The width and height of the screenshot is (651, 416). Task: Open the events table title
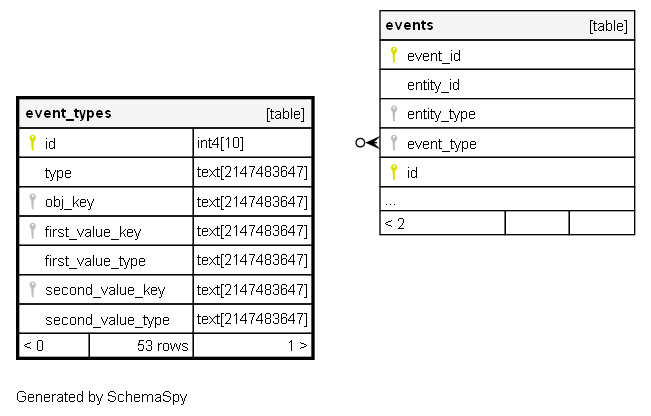pyautogui.click(x=409, y=26)
